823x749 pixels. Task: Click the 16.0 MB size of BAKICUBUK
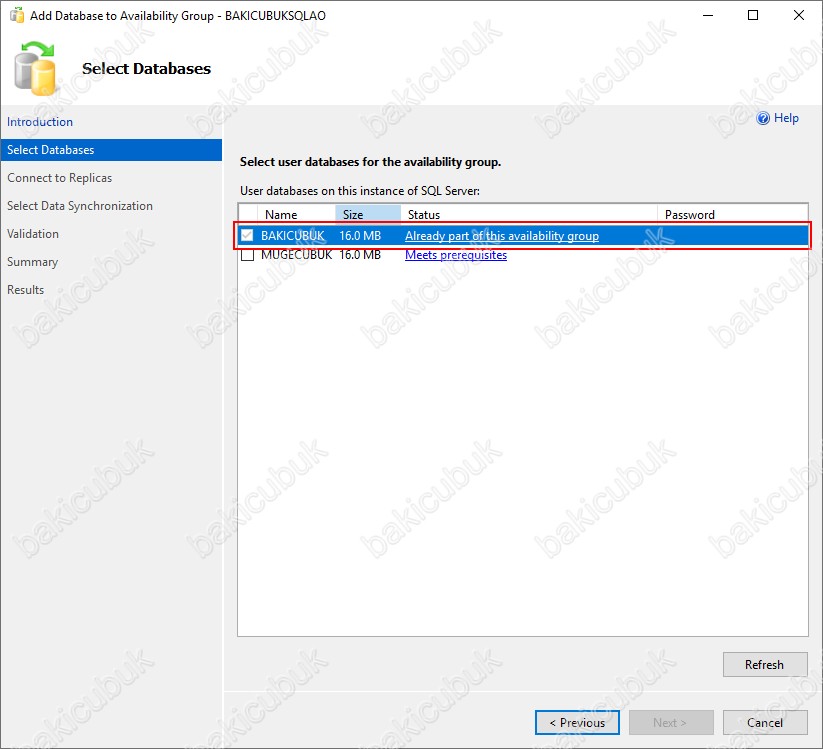coord(360,236)
